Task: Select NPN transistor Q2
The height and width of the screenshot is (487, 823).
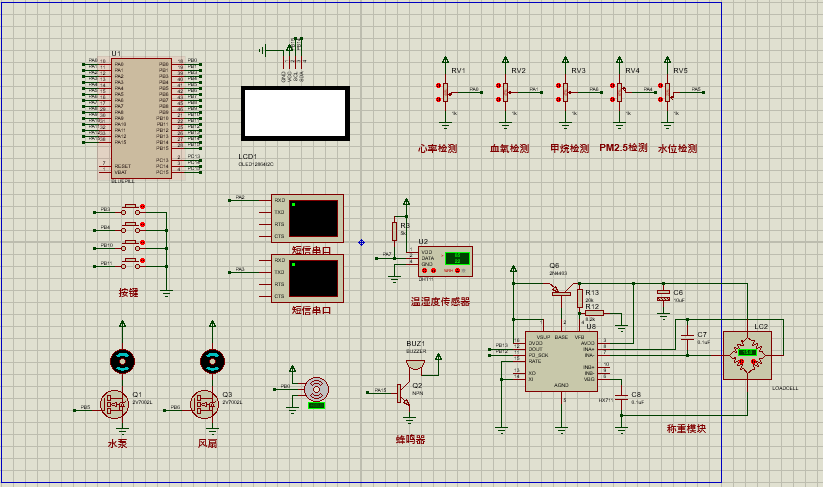Action: point(403,393)
